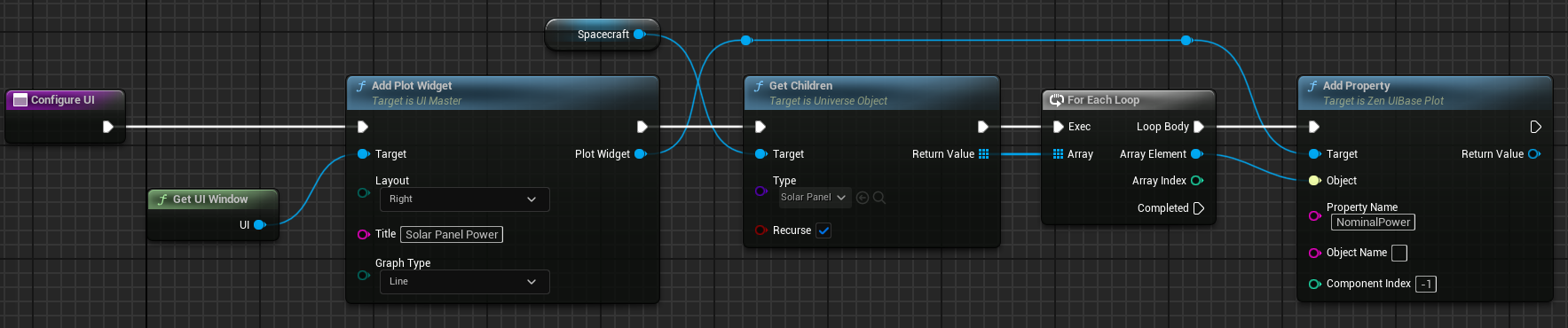Click the Target pin on Get Children
This screenshot has width=1568, height=328.
(760, 154)
